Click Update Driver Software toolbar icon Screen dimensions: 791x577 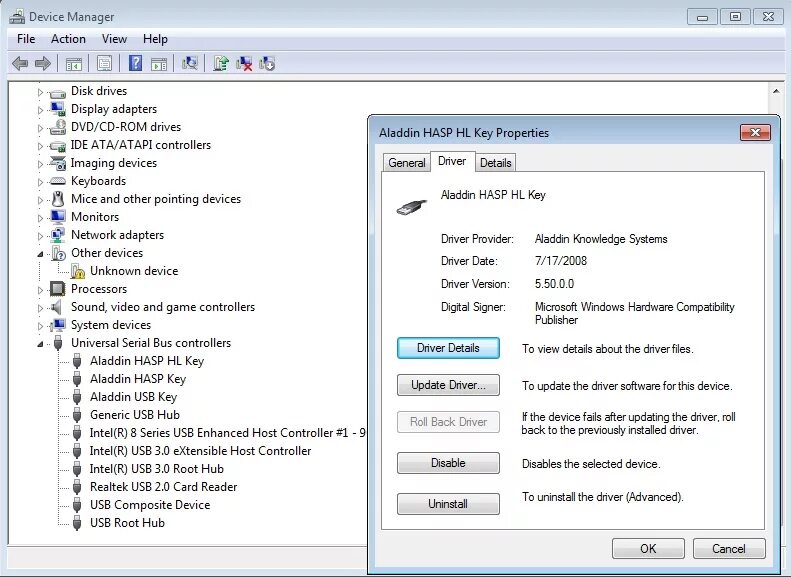coord(220,64)
